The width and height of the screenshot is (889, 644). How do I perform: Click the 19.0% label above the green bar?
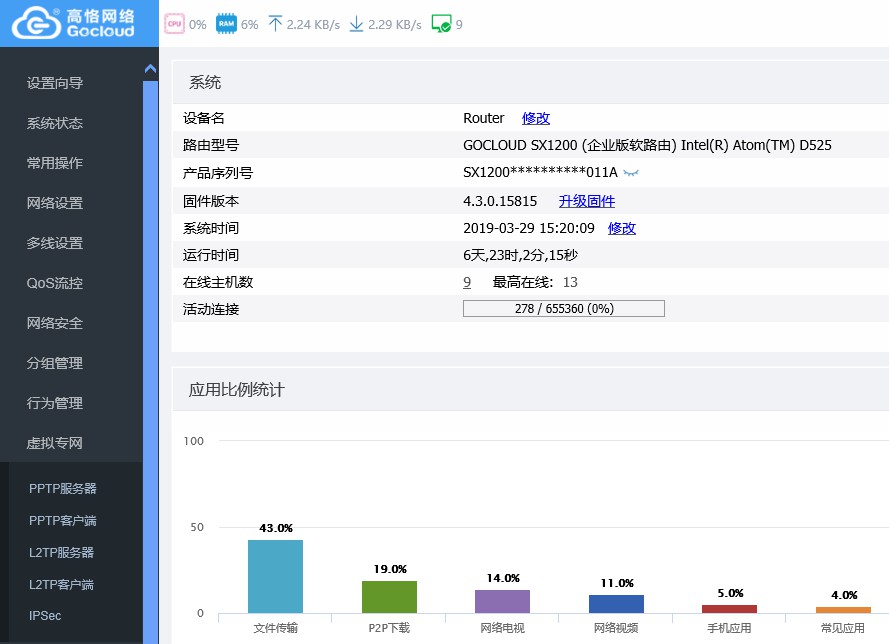coord(390,569)
